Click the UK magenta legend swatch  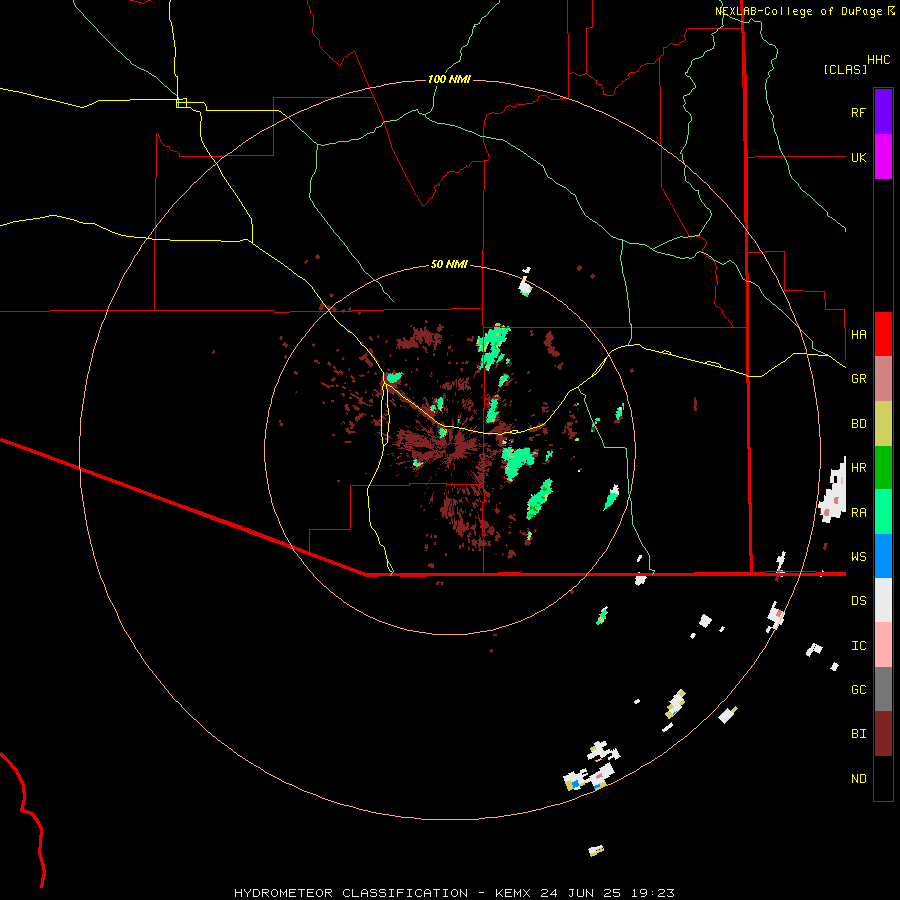883,157
